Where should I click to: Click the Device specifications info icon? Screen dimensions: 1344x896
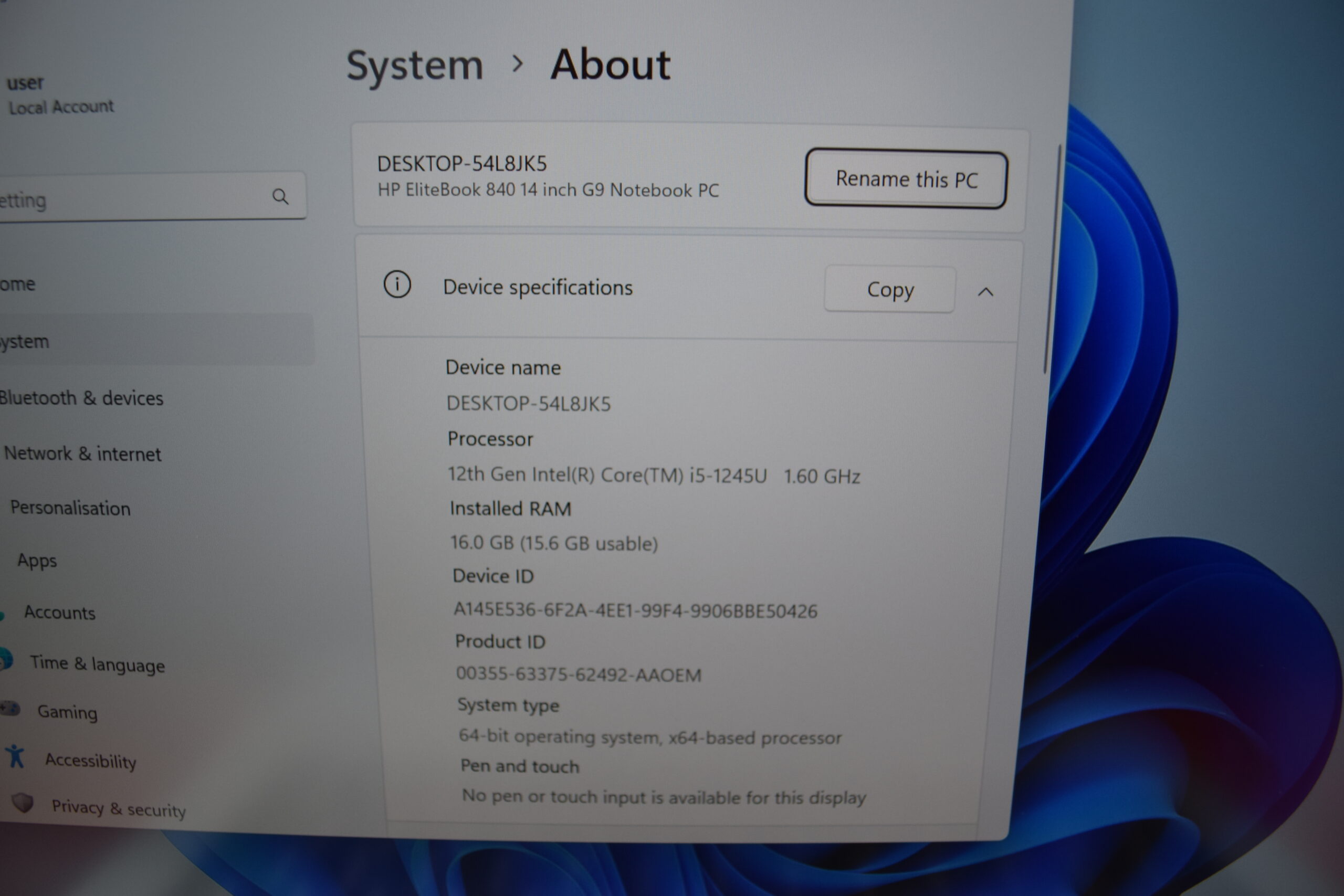(x=397, y=284)
